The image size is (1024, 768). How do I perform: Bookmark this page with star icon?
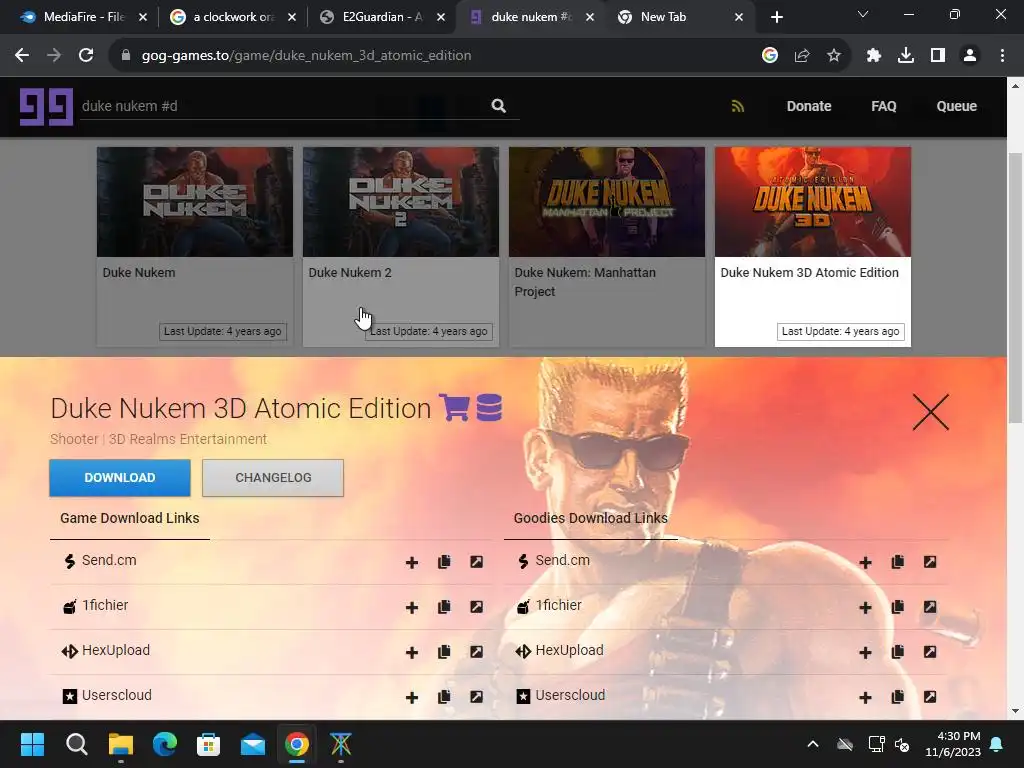[833, 56]
